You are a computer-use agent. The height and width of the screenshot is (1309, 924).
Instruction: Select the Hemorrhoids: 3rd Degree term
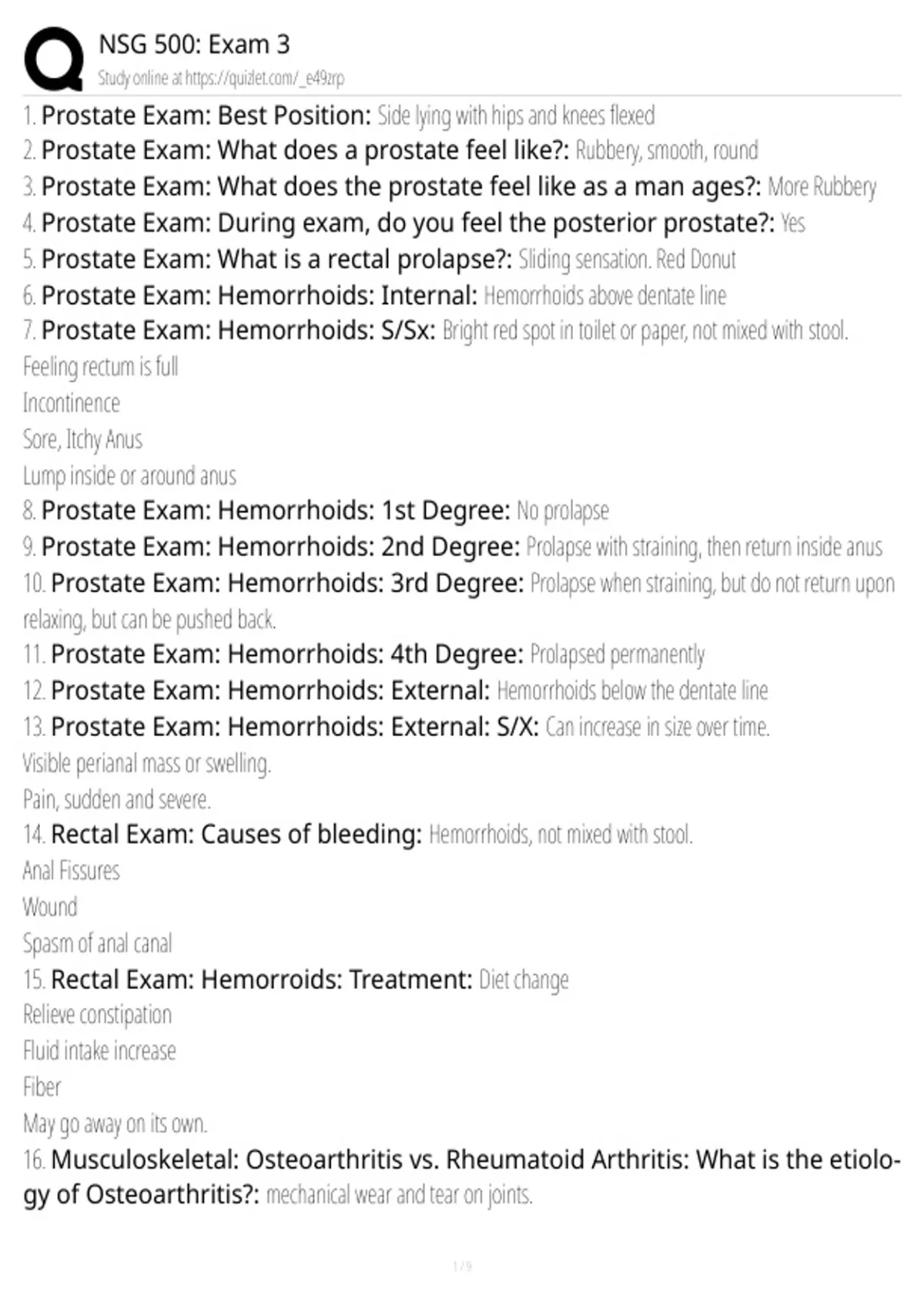pos(287,583)
